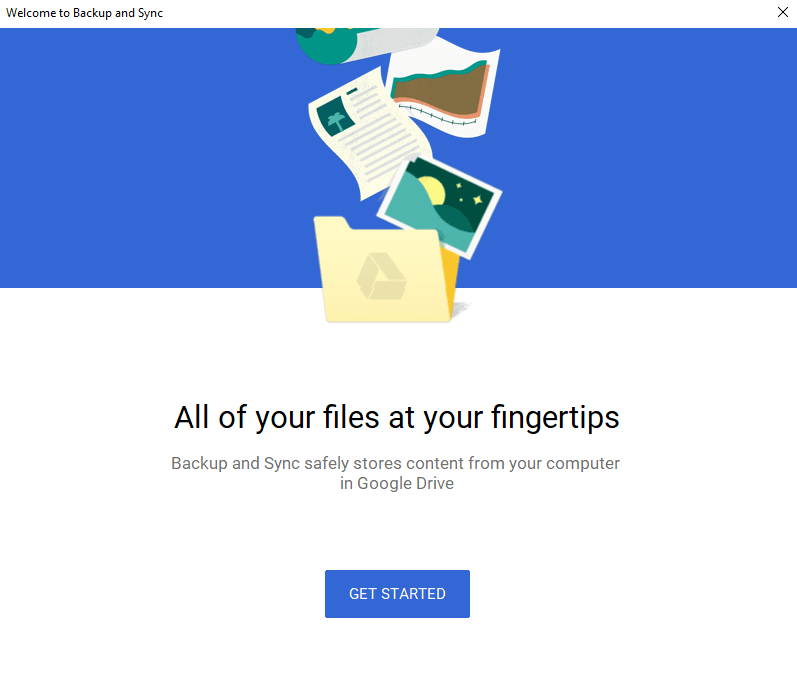Click the heading 'All of your files at your fingertips'

pyautogui.click(x=397, y=418)
